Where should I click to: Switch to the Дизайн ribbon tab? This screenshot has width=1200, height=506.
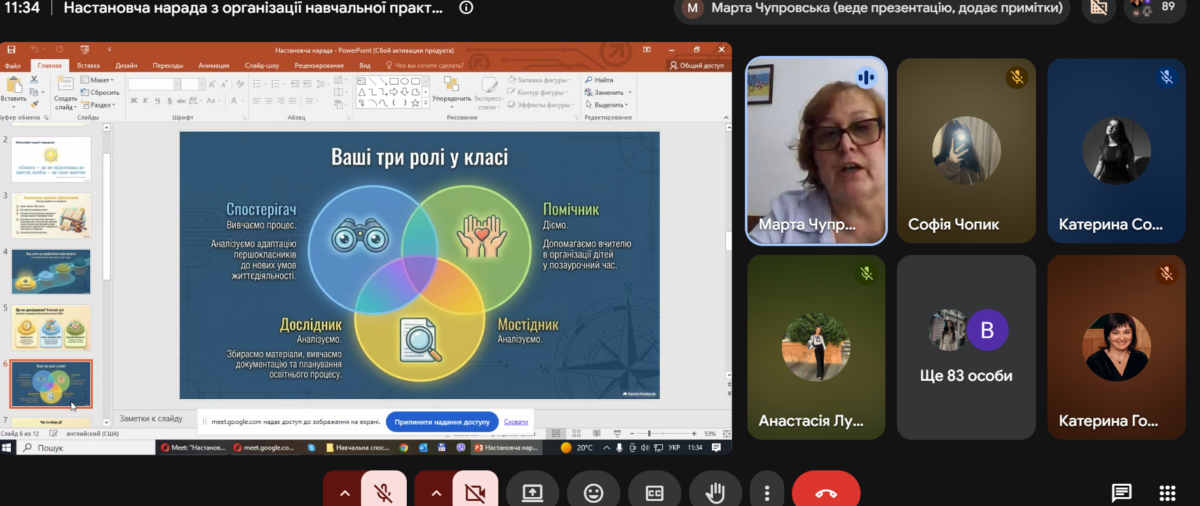coord(126,65)
